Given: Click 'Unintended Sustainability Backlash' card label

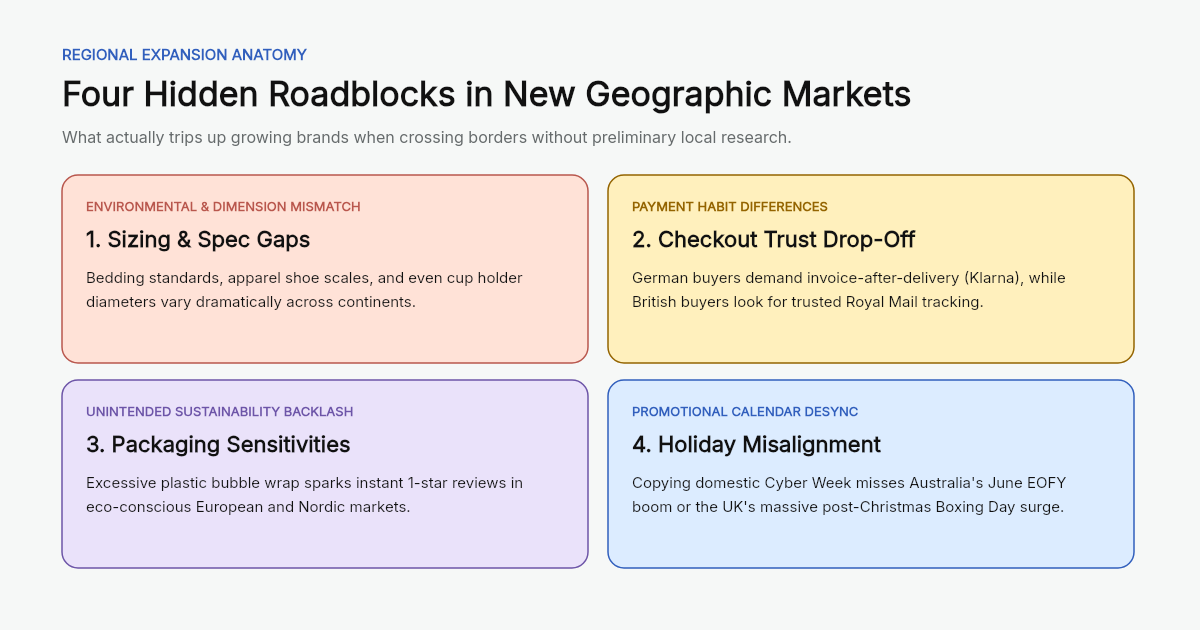Looking at the screenshot, I should coord(219,412).
